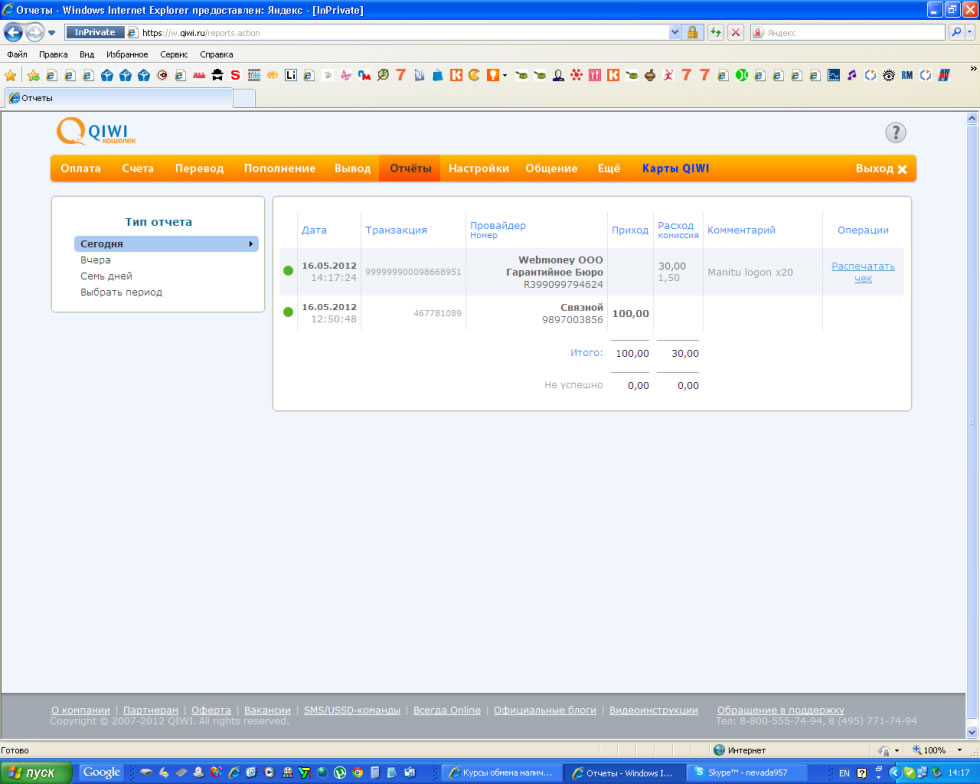Open the Настройки tab

click(x=478, y=169)
